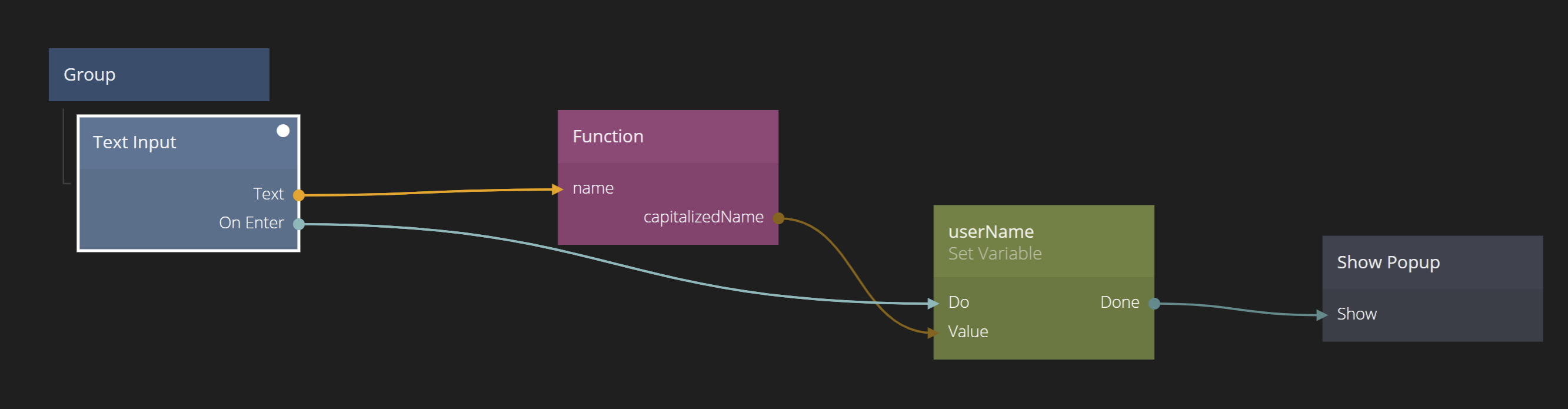1568x409 pixels.
Task: Click the On Enter output port dot
Action: 299,224
